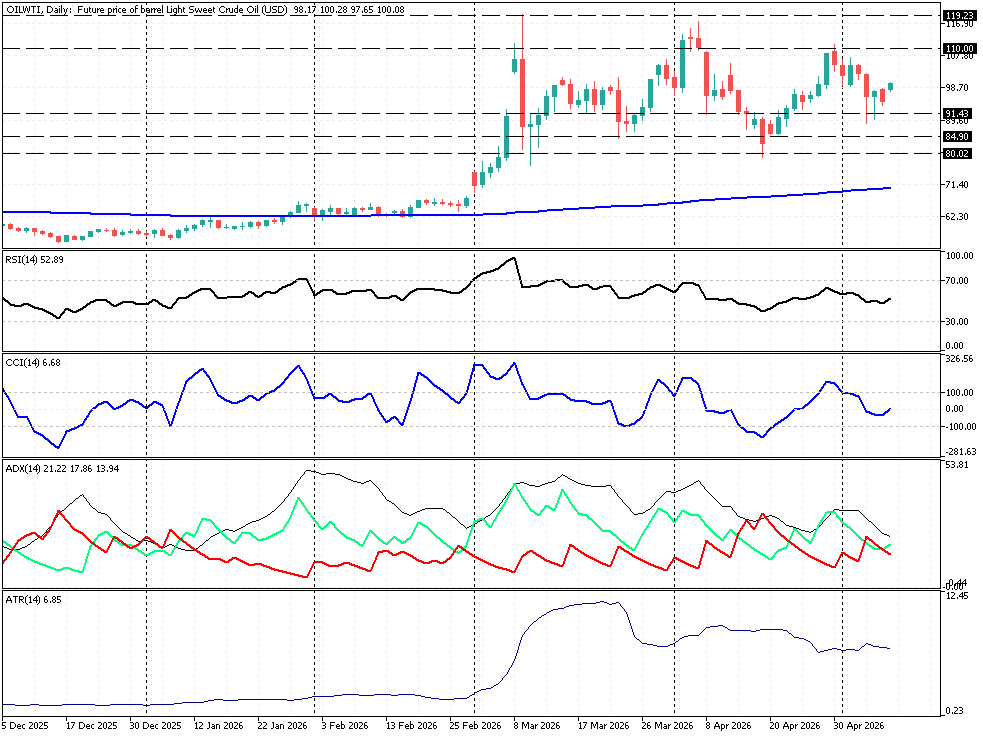Click the 25 Feb 2026 date label

475,726
